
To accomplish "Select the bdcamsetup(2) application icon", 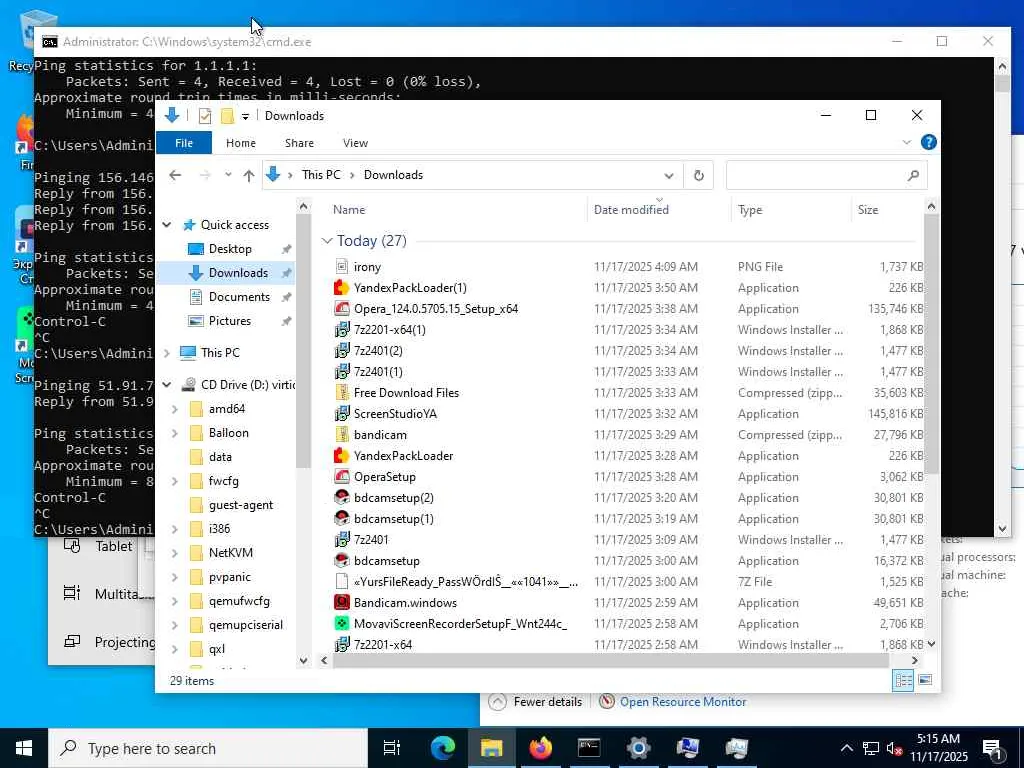I will [342, 497].
